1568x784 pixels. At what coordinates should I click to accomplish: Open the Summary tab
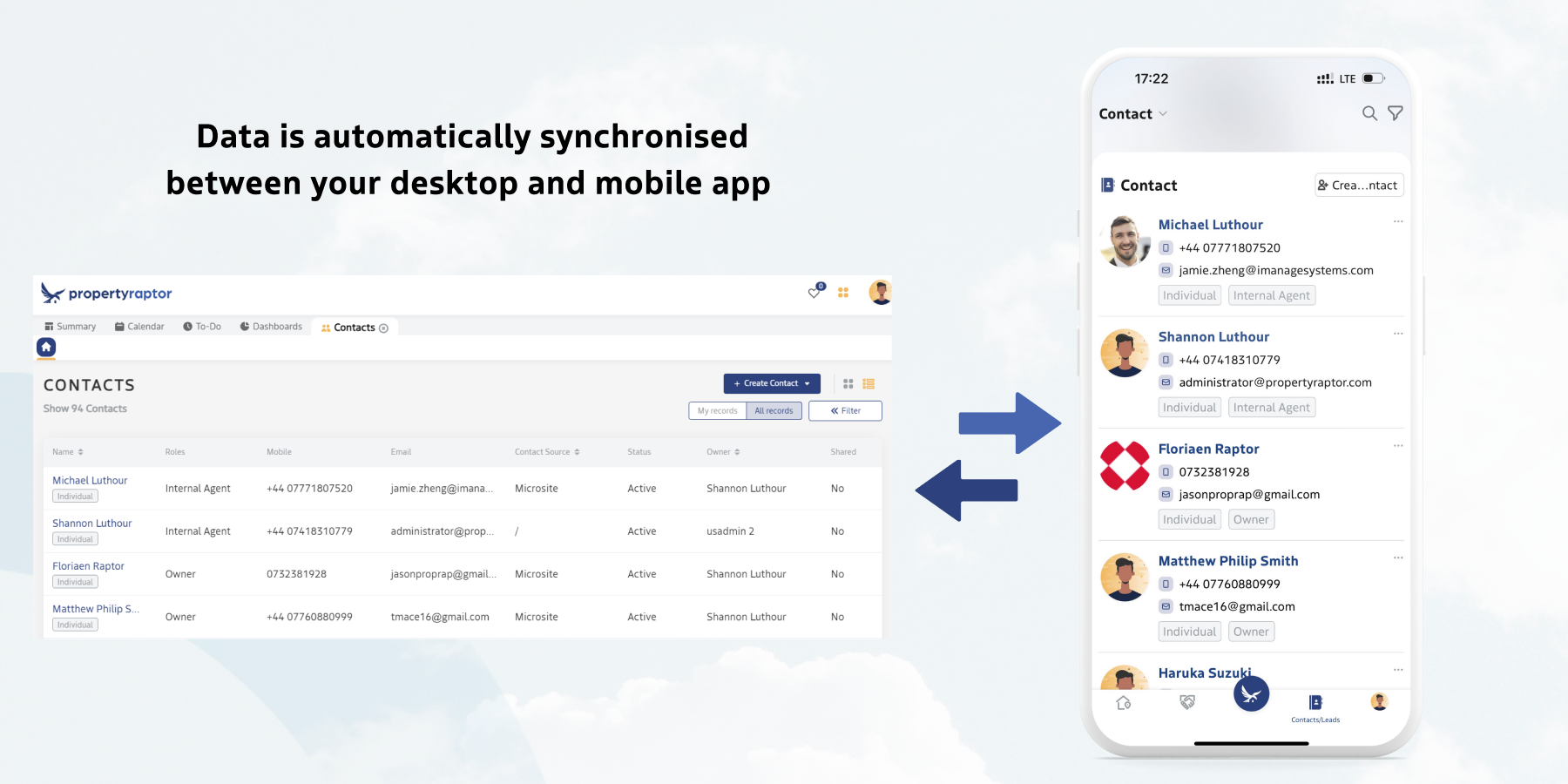(70, 327)
